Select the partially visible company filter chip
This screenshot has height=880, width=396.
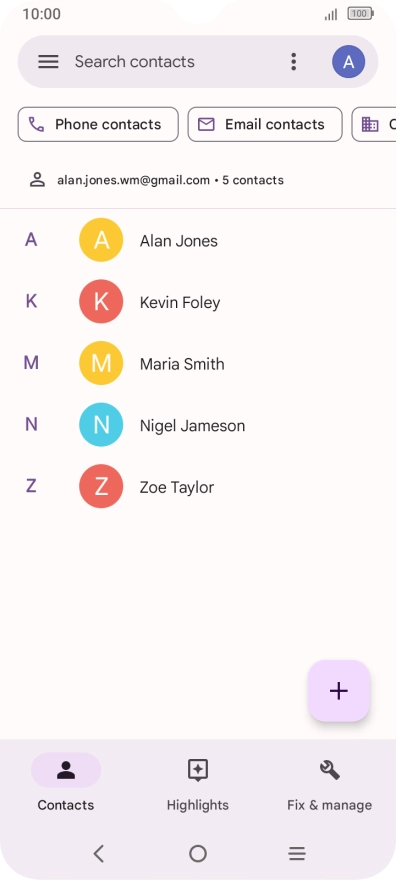[374, 125]
